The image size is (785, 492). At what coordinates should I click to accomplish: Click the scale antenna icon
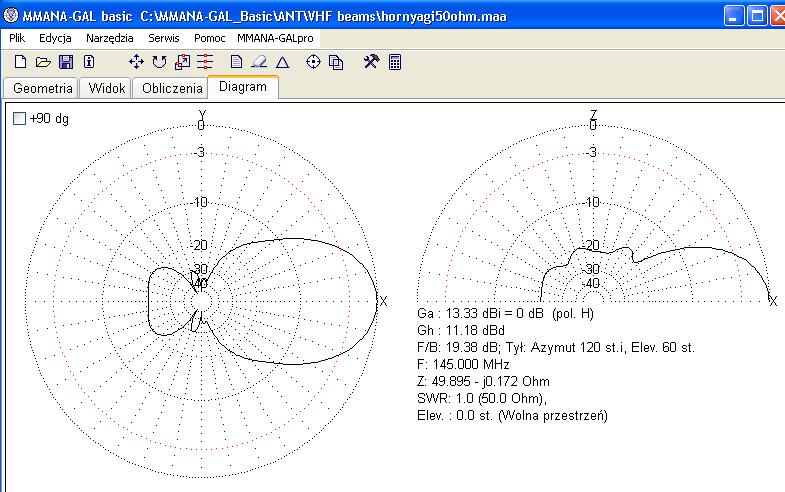point(182,62)
